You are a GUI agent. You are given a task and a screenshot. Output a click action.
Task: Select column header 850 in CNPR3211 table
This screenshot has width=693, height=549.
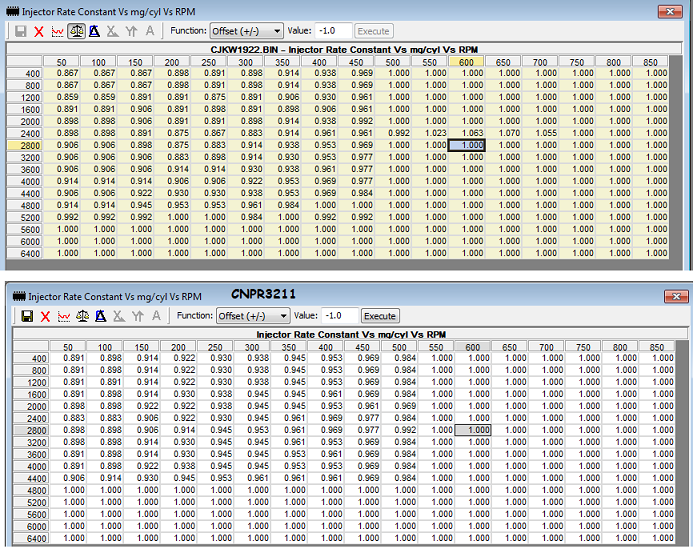(x=656, y=347)
